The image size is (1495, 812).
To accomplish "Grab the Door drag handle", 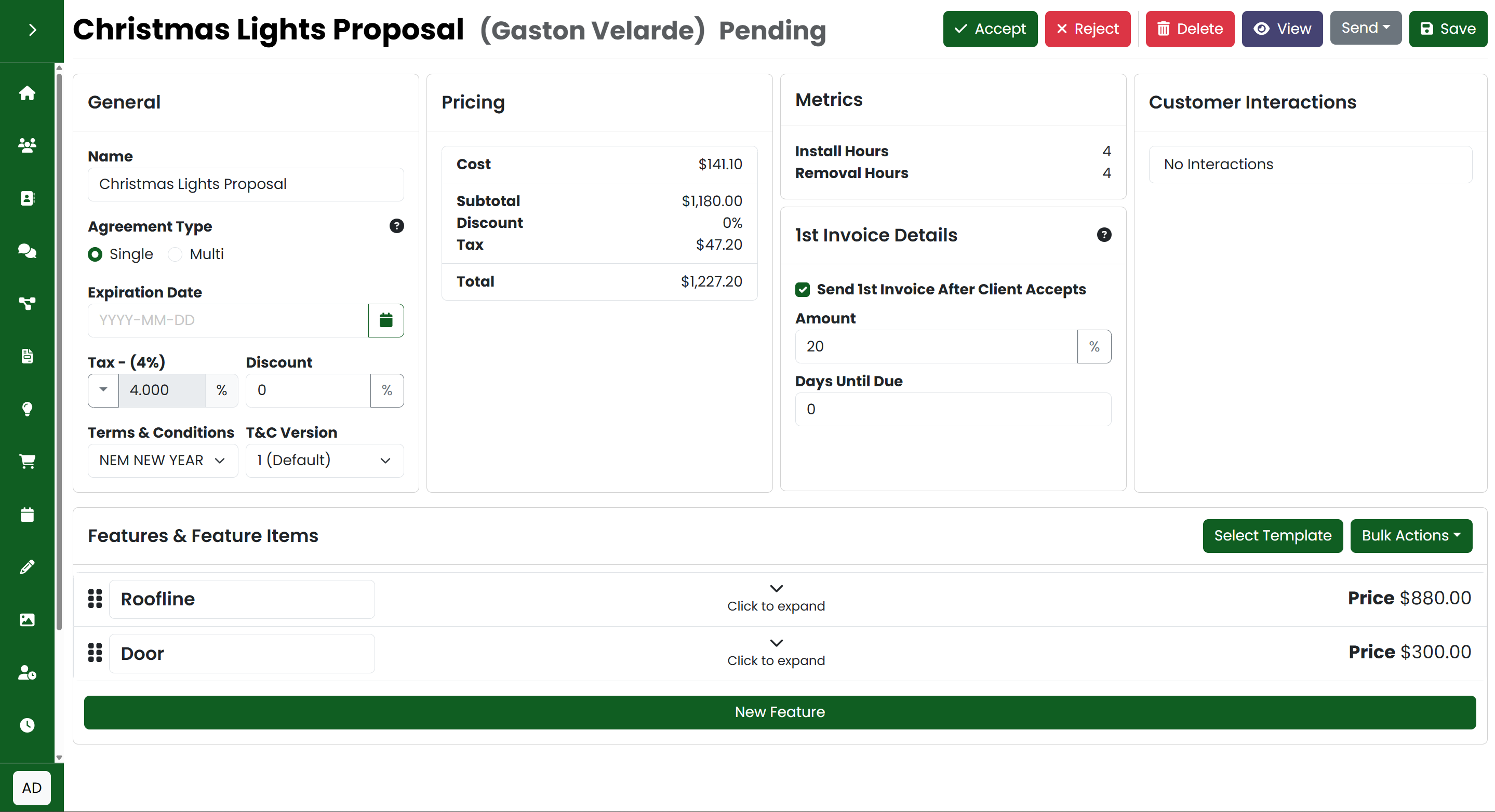I will (x=95, y=653).
